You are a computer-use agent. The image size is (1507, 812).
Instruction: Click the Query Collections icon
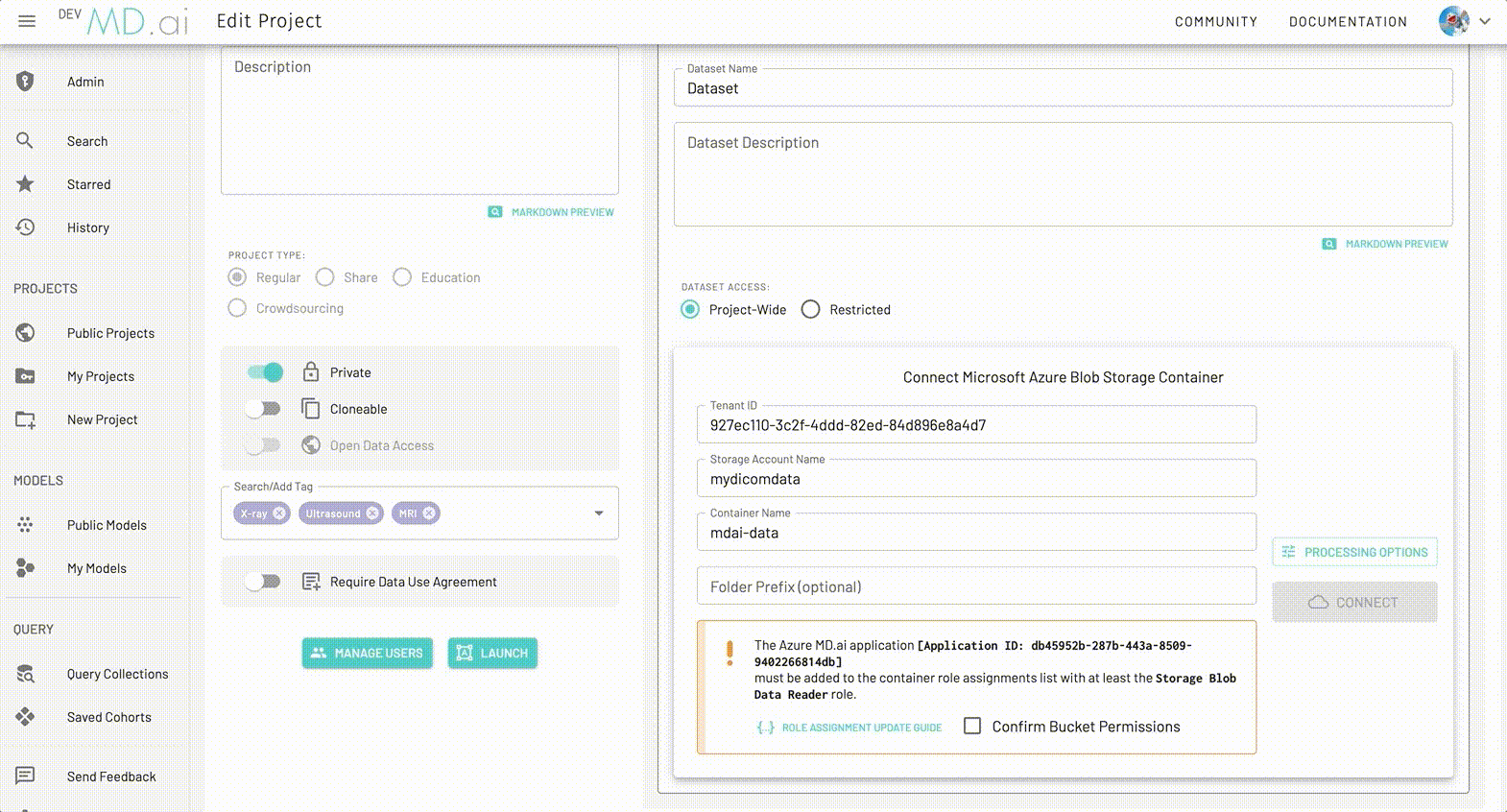(25, 674)
